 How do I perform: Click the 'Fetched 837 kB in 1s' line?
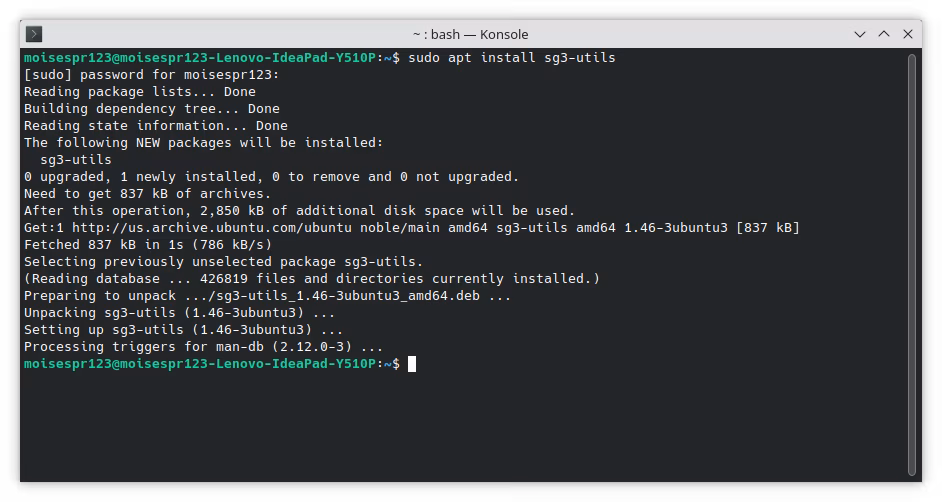tap(148, 245)
